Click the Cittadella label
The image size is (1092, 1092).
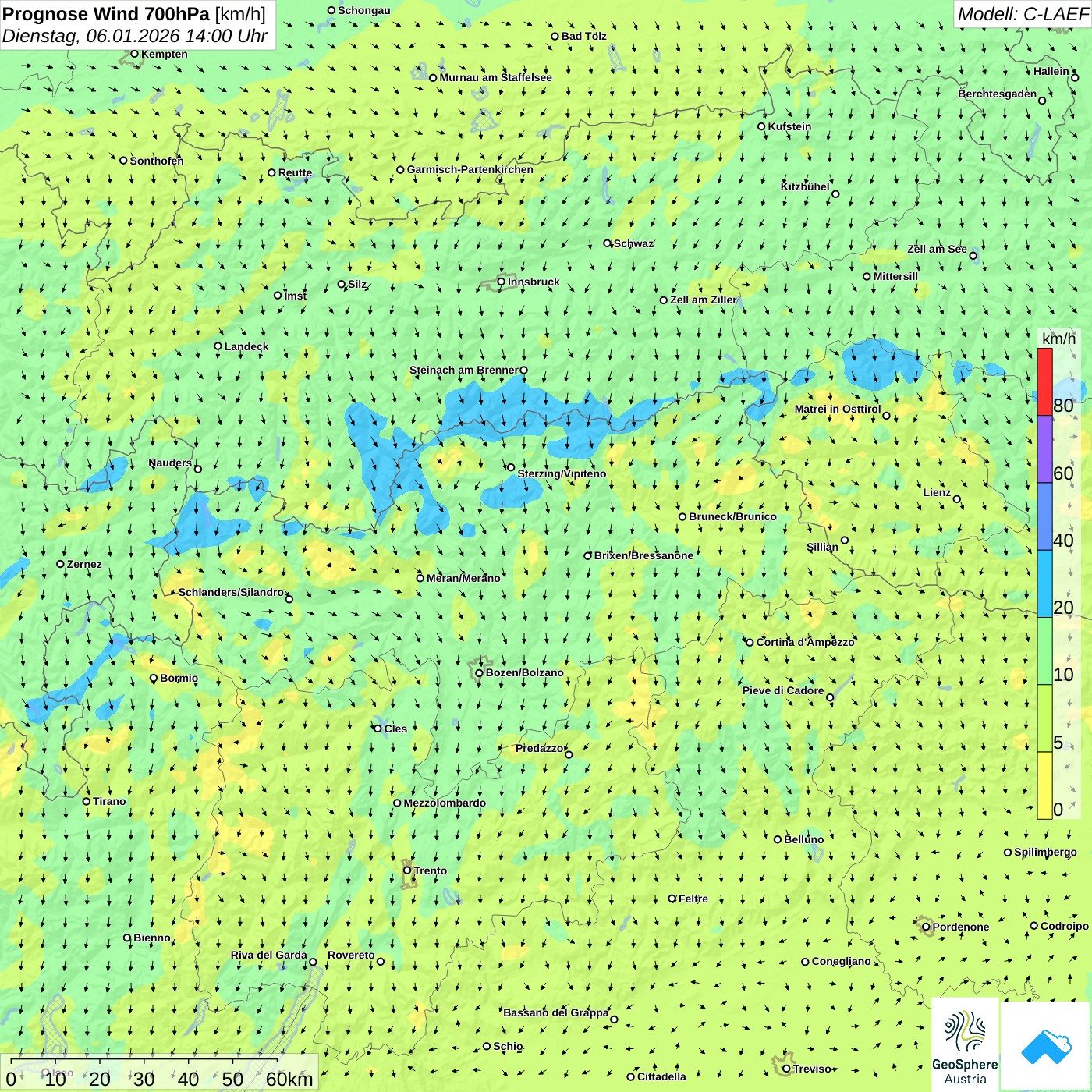(x=661, y=1076)
